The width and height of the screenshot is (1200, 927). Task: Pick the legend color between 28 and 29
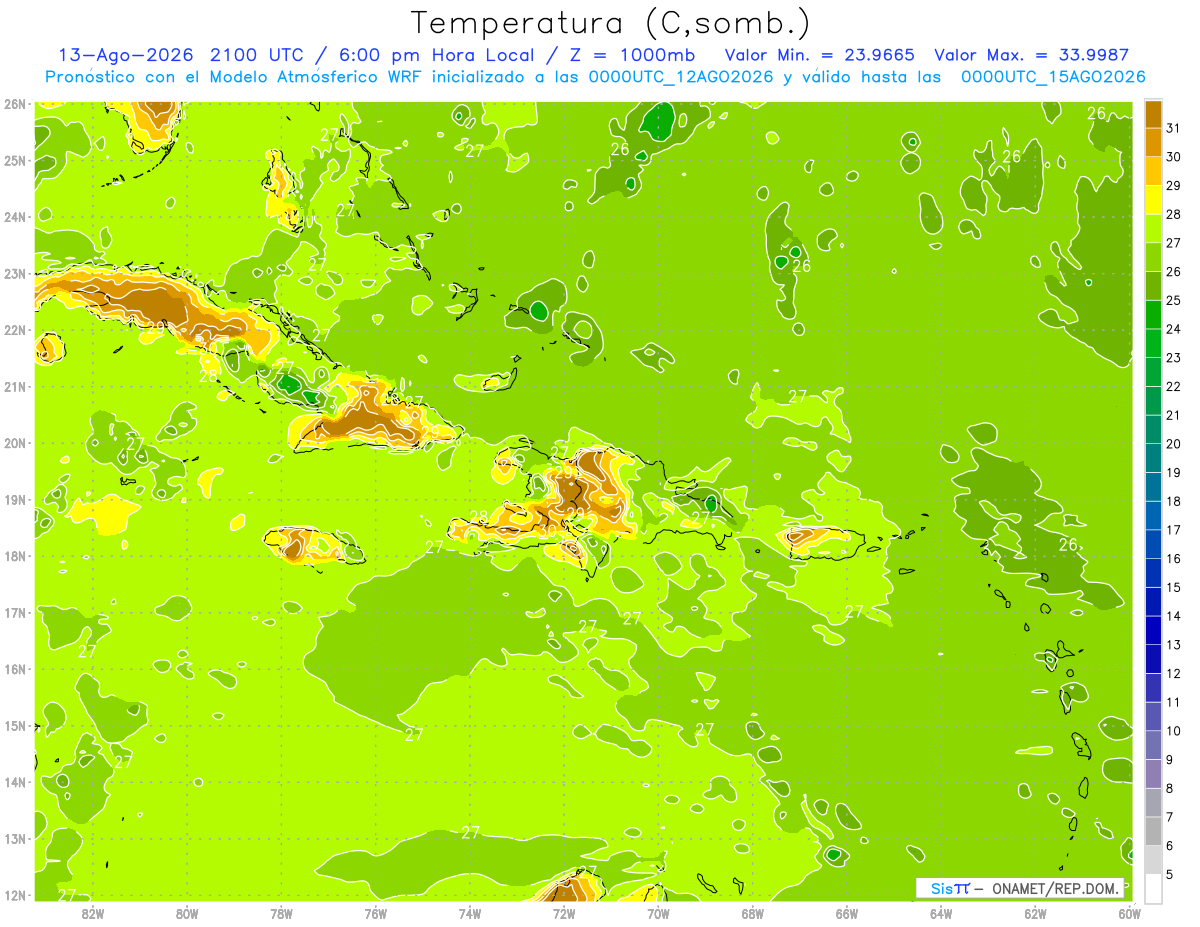click(1153, 200)
